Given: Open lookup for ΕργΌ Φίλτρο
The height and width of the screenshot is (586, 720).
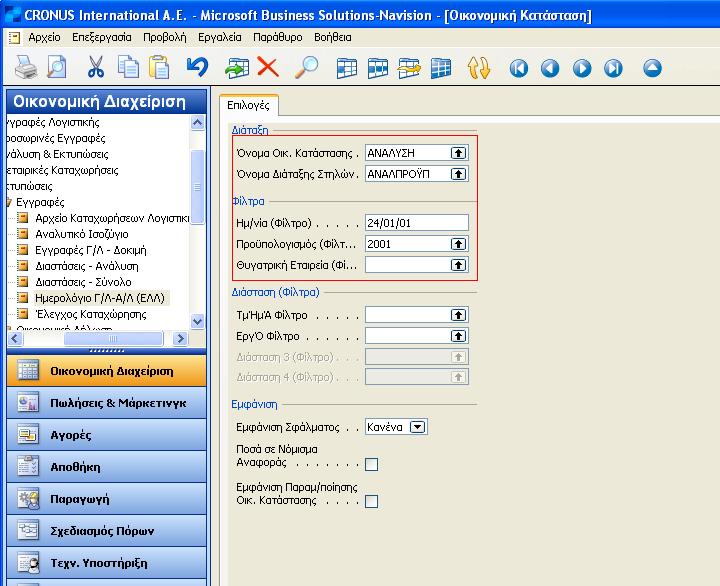Looking at the screenshot, I should pyautogui.click(x=458, y=336).
